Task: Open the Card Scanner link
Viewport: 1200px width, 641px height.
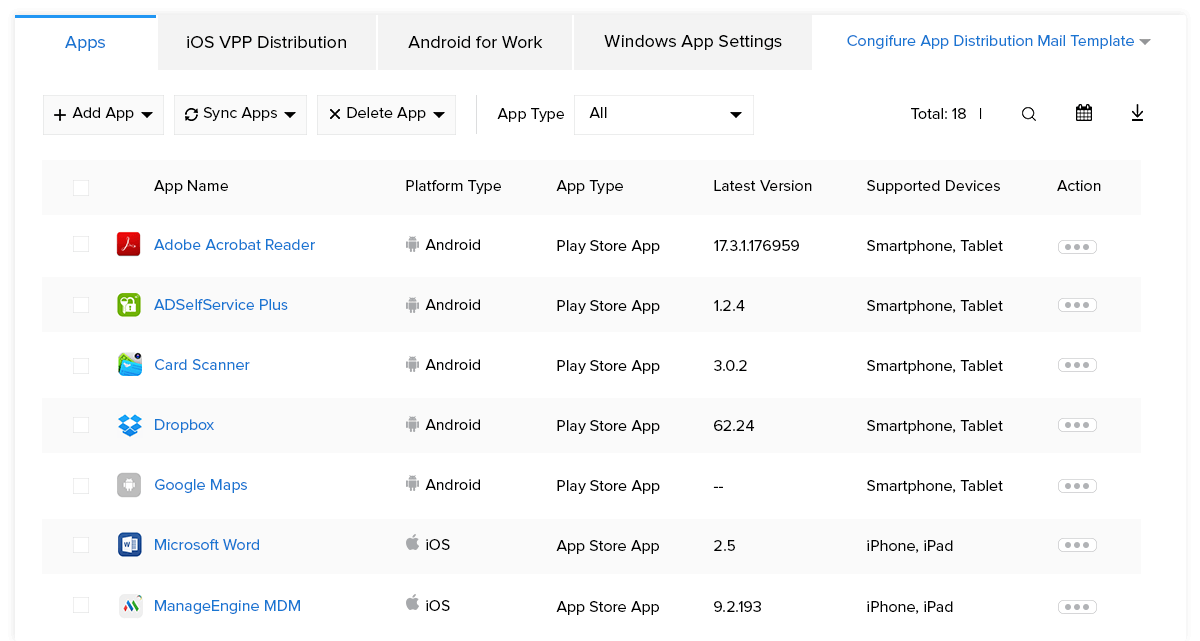Action: click(202, 365)
